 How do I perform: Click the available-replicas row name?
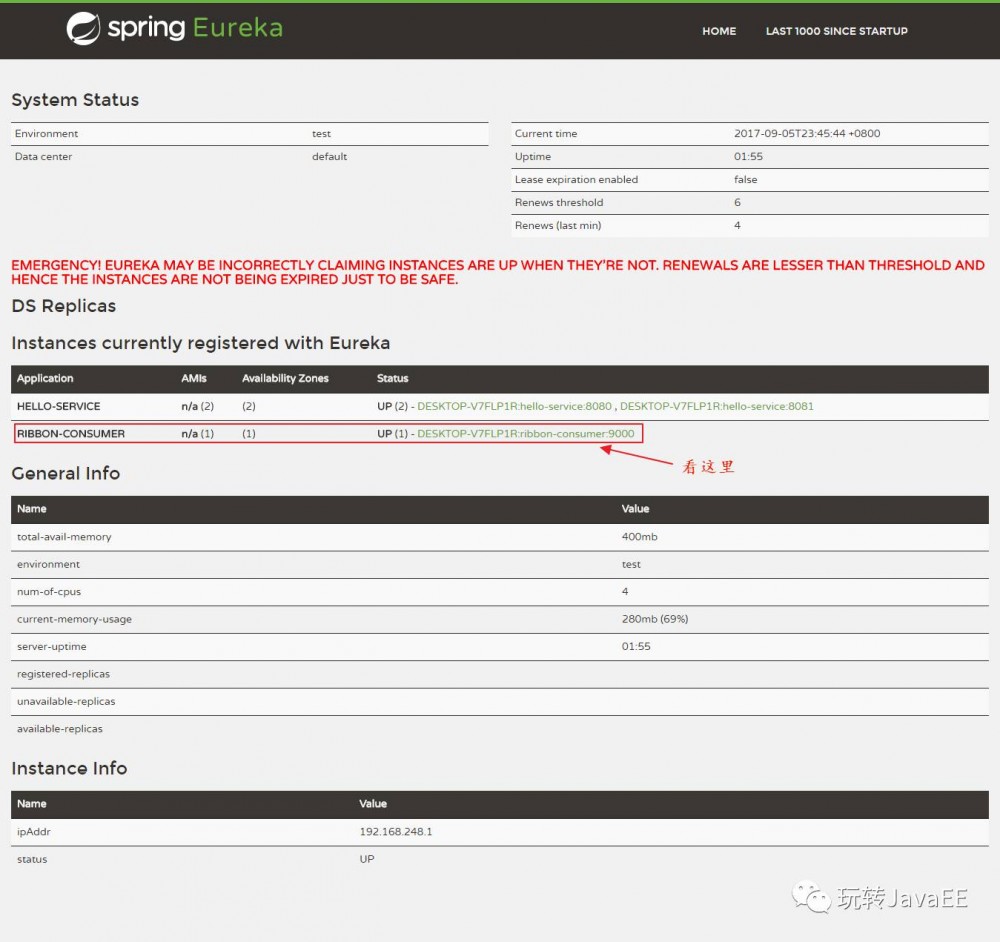pos(60,729)
